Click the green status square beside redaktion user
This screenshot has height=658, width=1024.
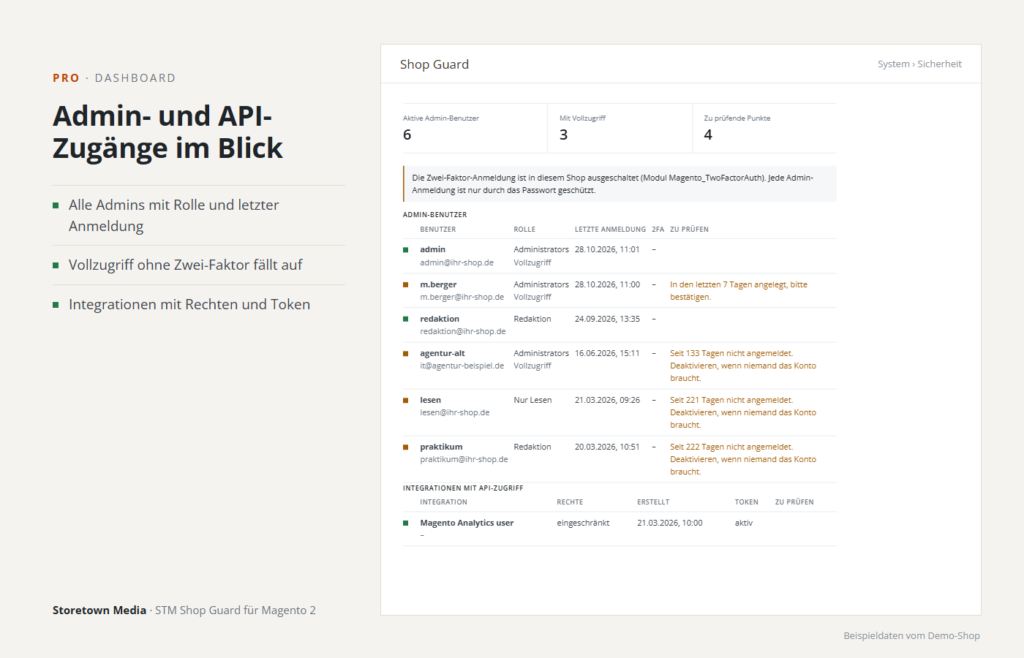[406, 319]
